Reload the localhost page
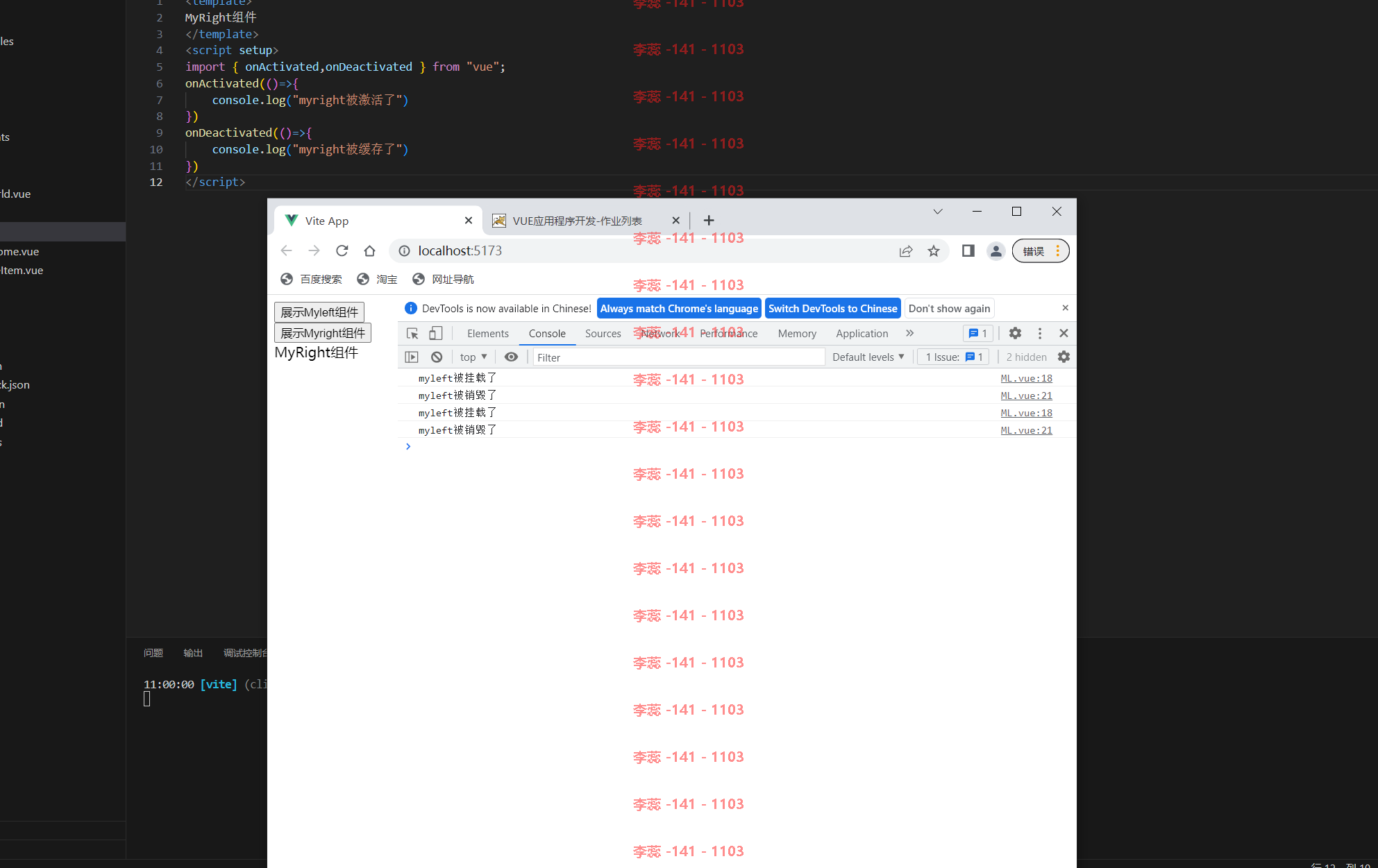Viewport: 1378px width, 868px height. [x=342, y=250]
